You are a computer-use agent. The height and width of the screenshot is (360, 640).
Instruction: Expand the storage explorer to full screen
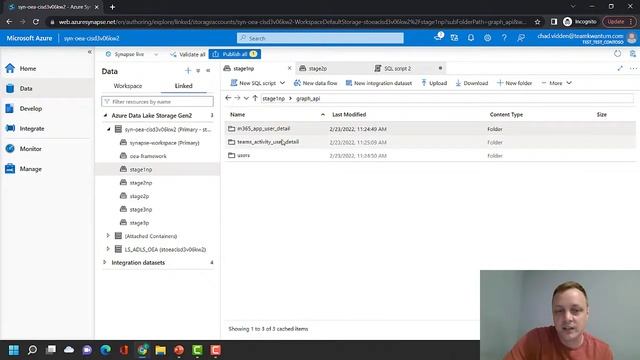[x=620, y=68]
